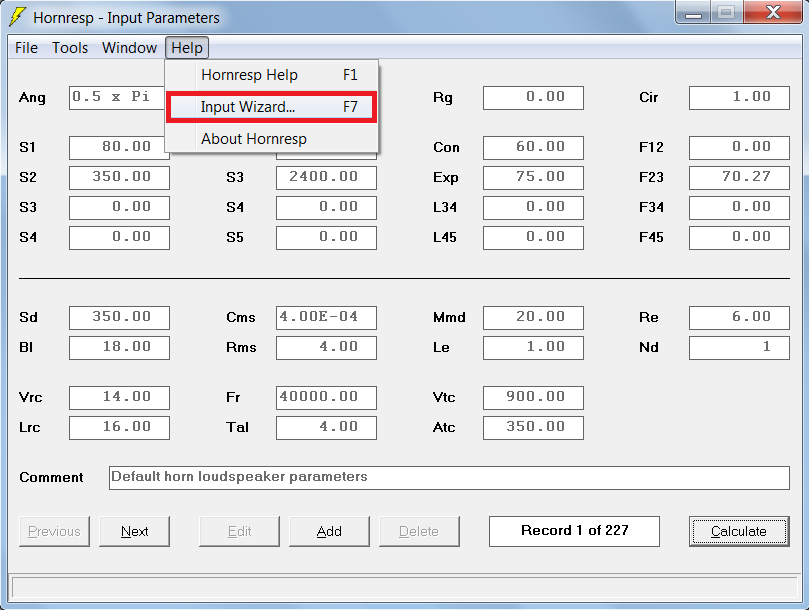This screenshot has height=610, width=809.
Task: Click the Nd field showing 1
Action: tap(739, 347)
